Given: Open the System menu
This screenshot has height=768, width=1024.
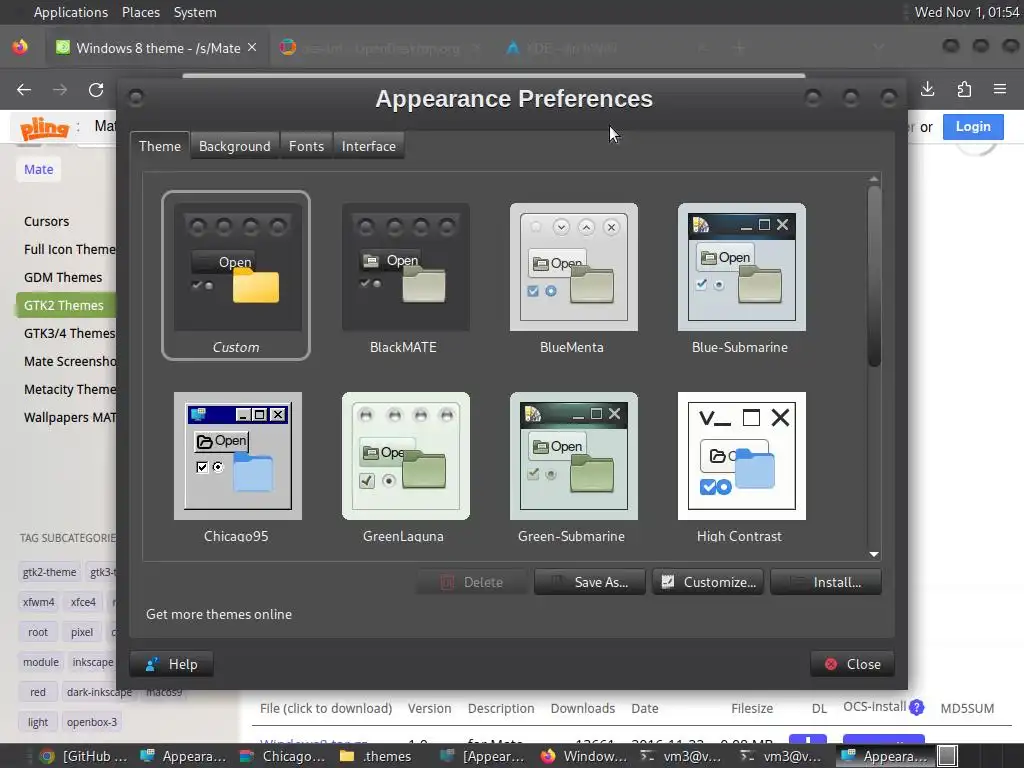Looking at the screenshot, I should (x=195, y=12).
